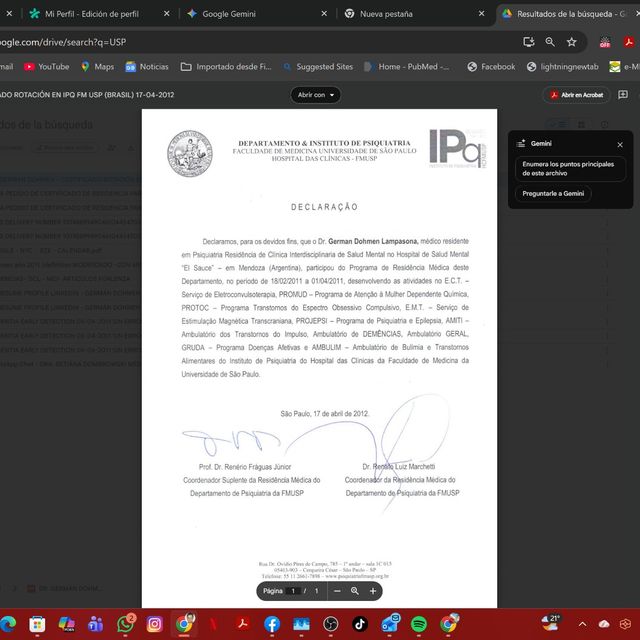The width and height of the screenshot is (640, 640).
Task: Close the Gemini suggestions panel
Action: pos(620,144)
